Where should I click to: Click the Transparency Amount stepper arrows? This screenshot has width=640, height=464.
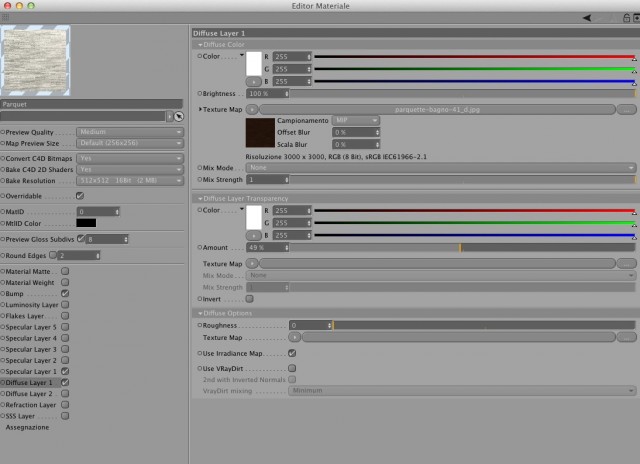[287, 247]
